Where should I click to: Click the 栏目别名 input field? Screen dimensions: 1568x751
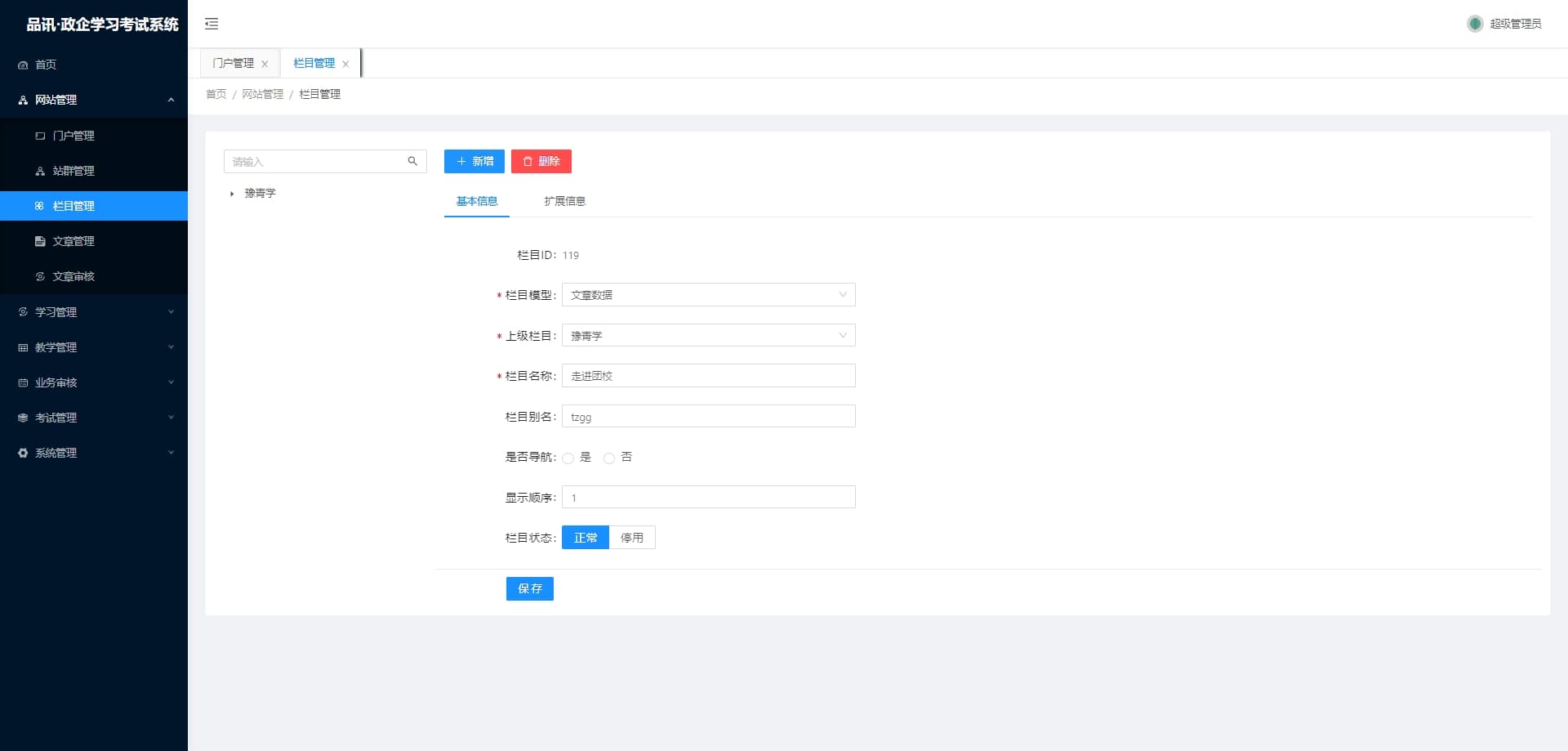[709, 417]
